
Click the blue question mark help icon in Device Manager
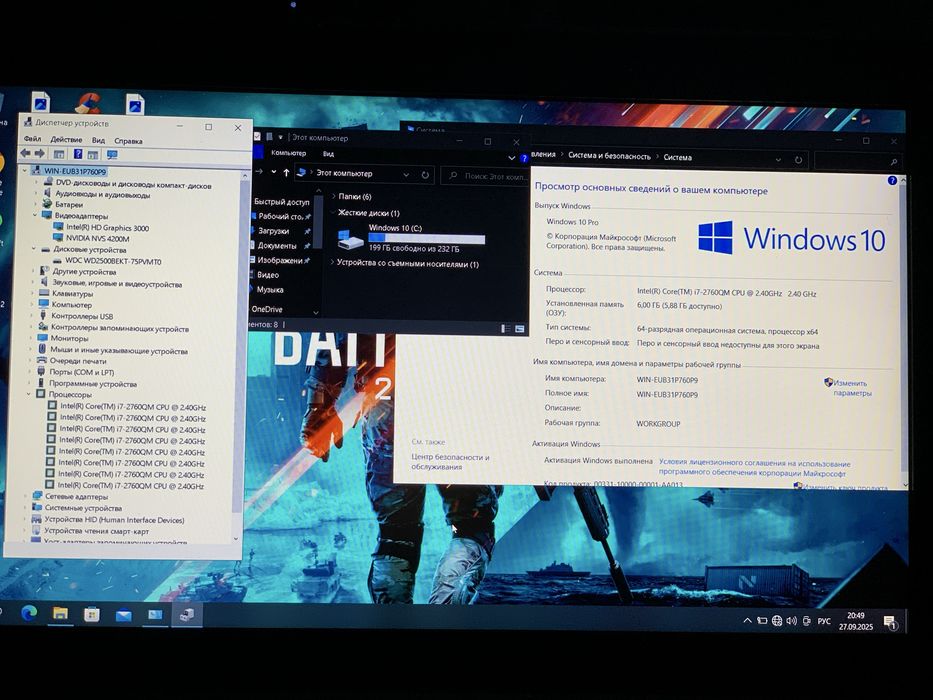click(77, 154)
